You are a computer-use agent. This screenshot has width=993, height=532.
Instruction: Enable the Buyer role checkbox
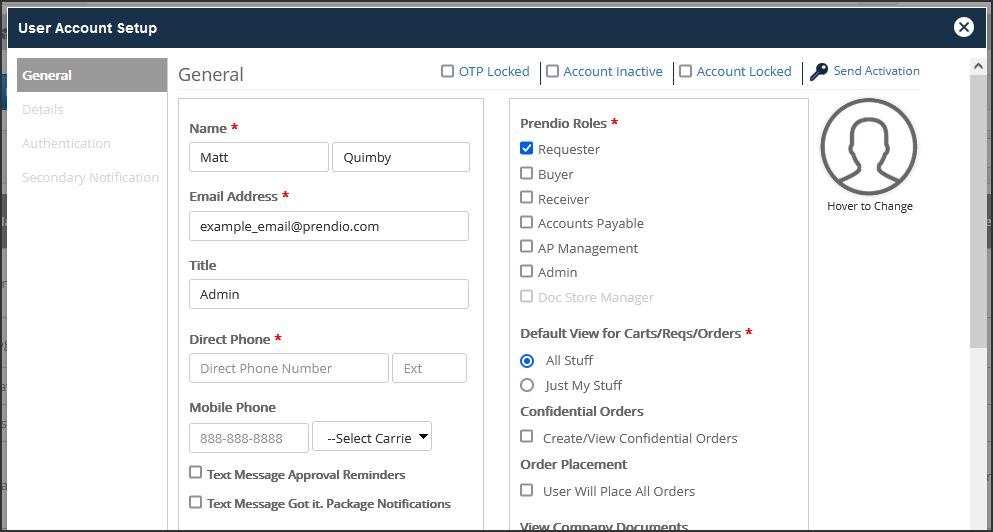click(526, 173)
